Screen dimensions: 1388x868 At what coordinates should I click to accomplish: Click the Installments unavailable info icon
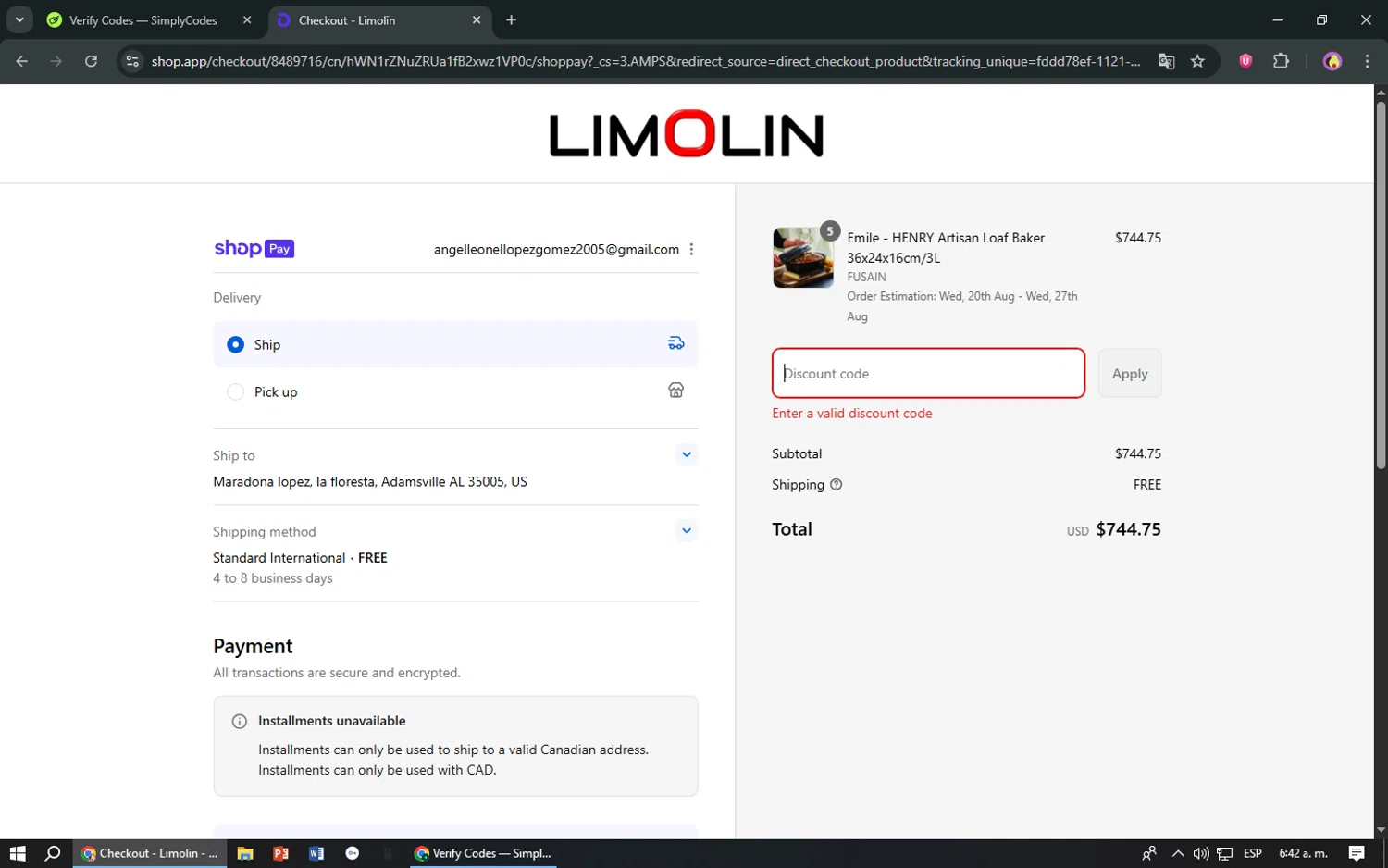(239, 722)
